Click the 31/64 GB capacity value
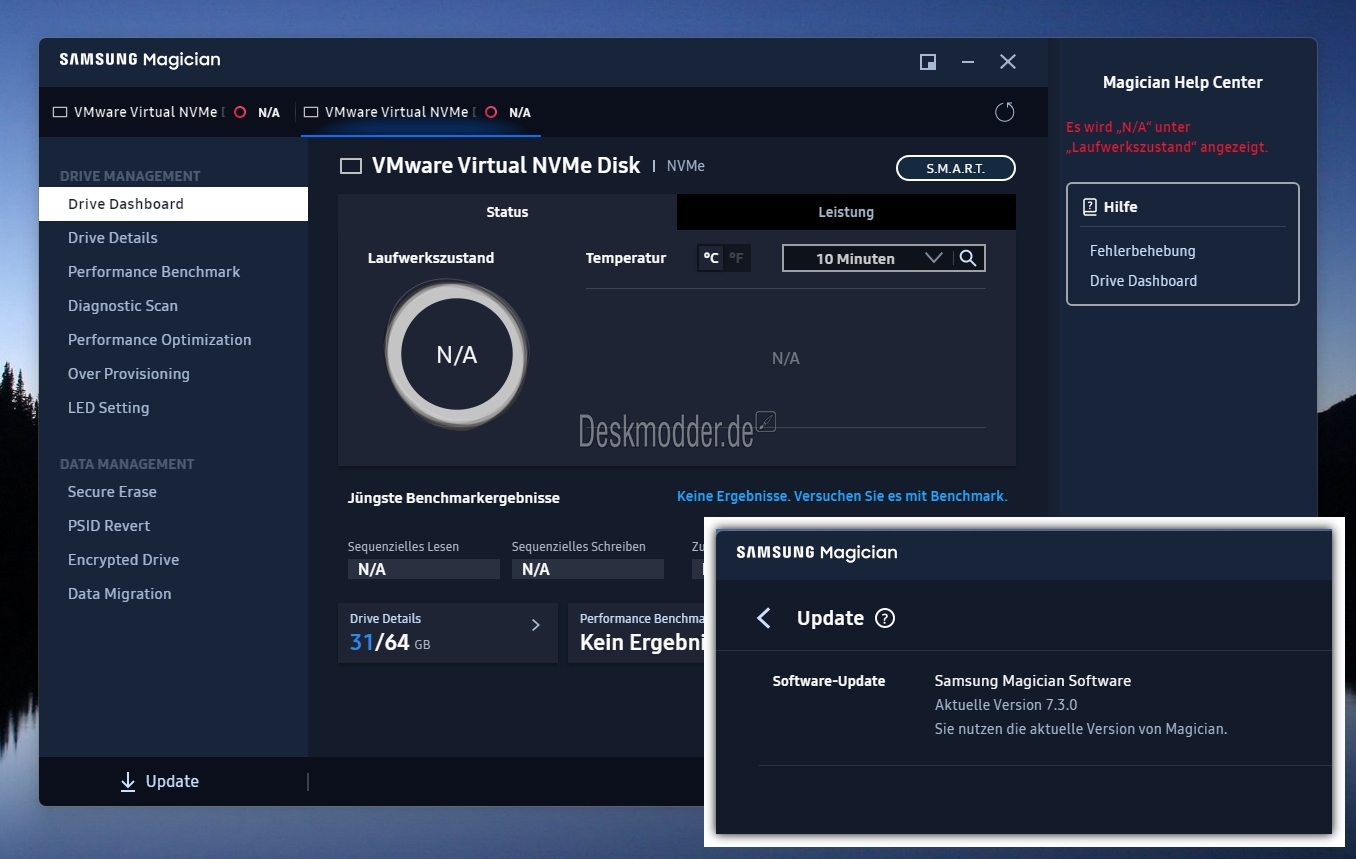The width and height of the screenshot is (1356, 859). [x=390, y=643]
